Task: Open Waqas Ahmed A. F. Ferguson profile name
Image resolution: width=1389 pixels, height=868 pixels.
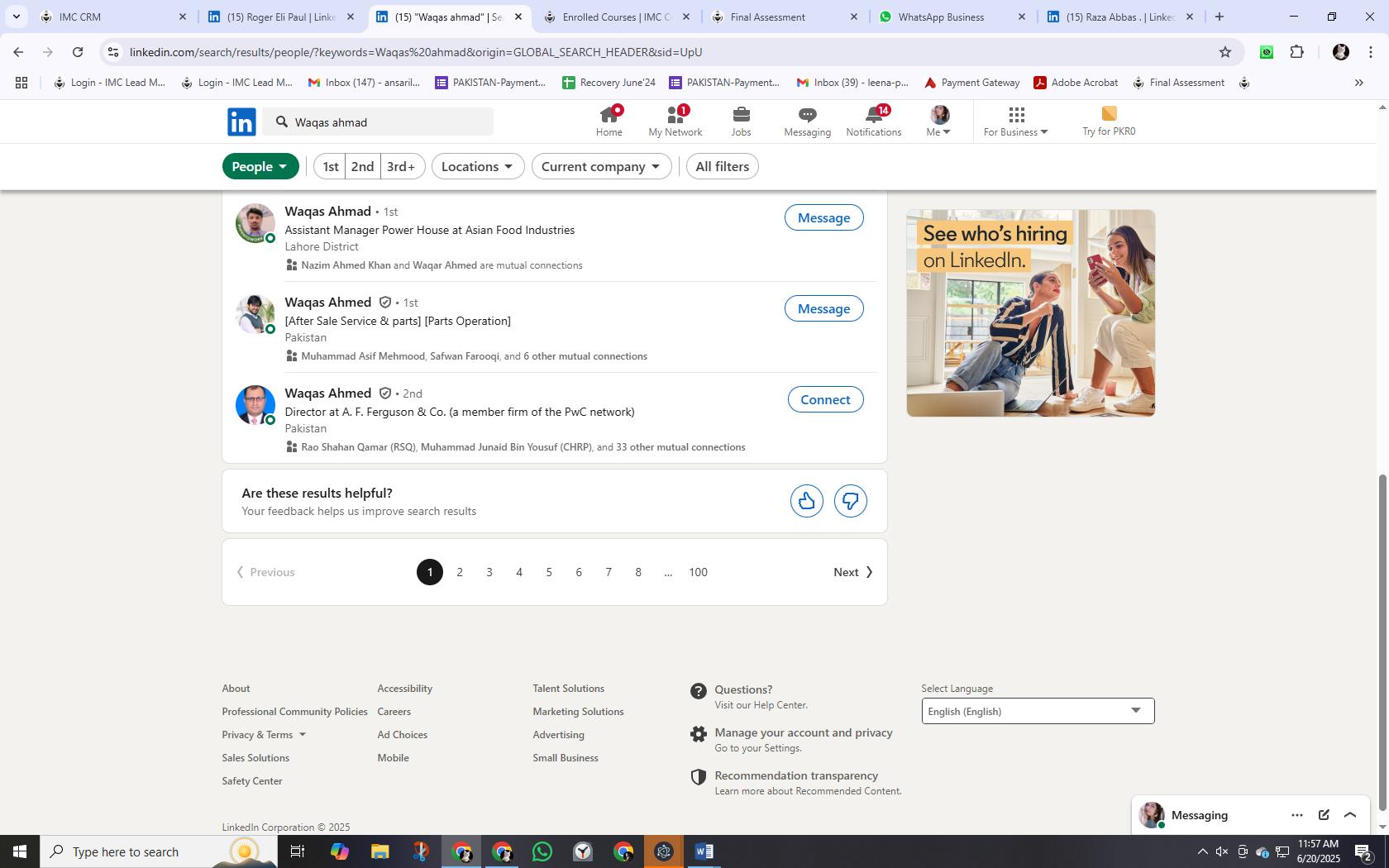Action: coord(327,393)
